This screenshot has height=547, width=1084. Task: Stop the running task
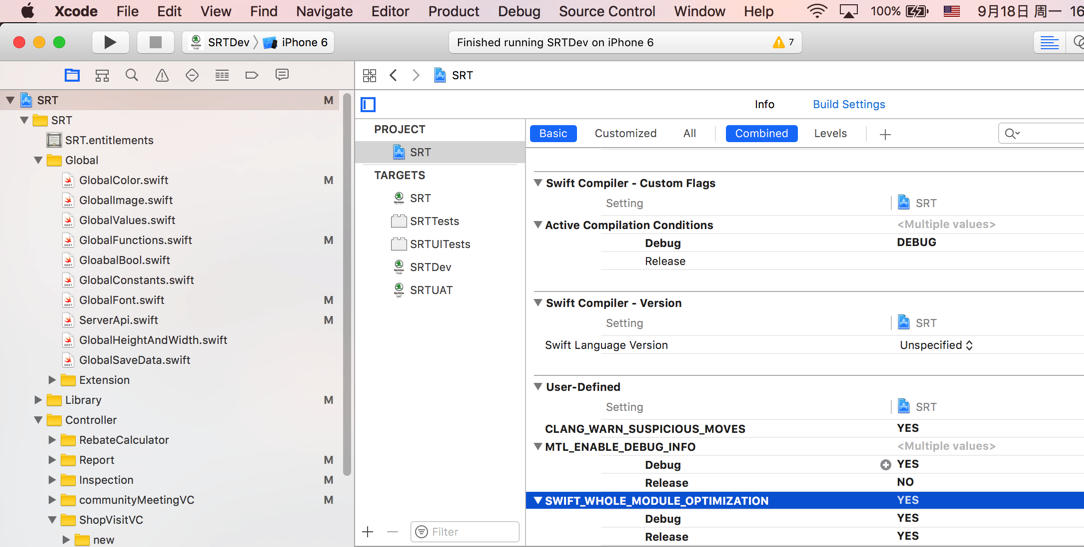pos(156,42)
